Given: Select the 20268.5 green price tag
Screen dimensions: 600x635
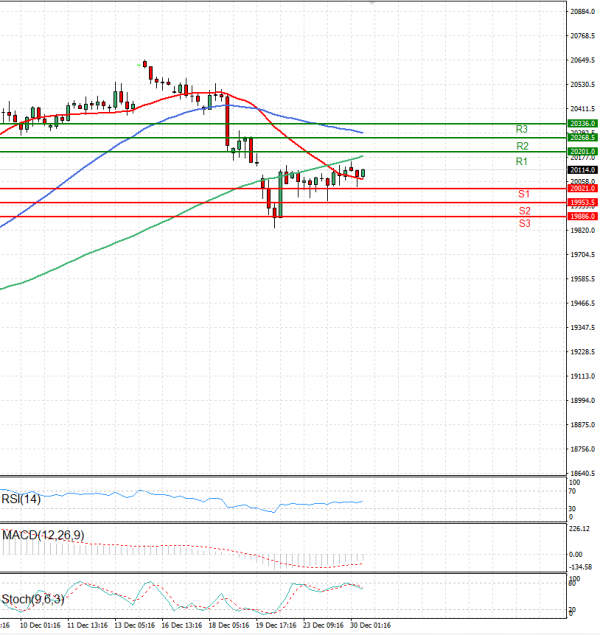Looking at the screenshot, I should point(582,137).
